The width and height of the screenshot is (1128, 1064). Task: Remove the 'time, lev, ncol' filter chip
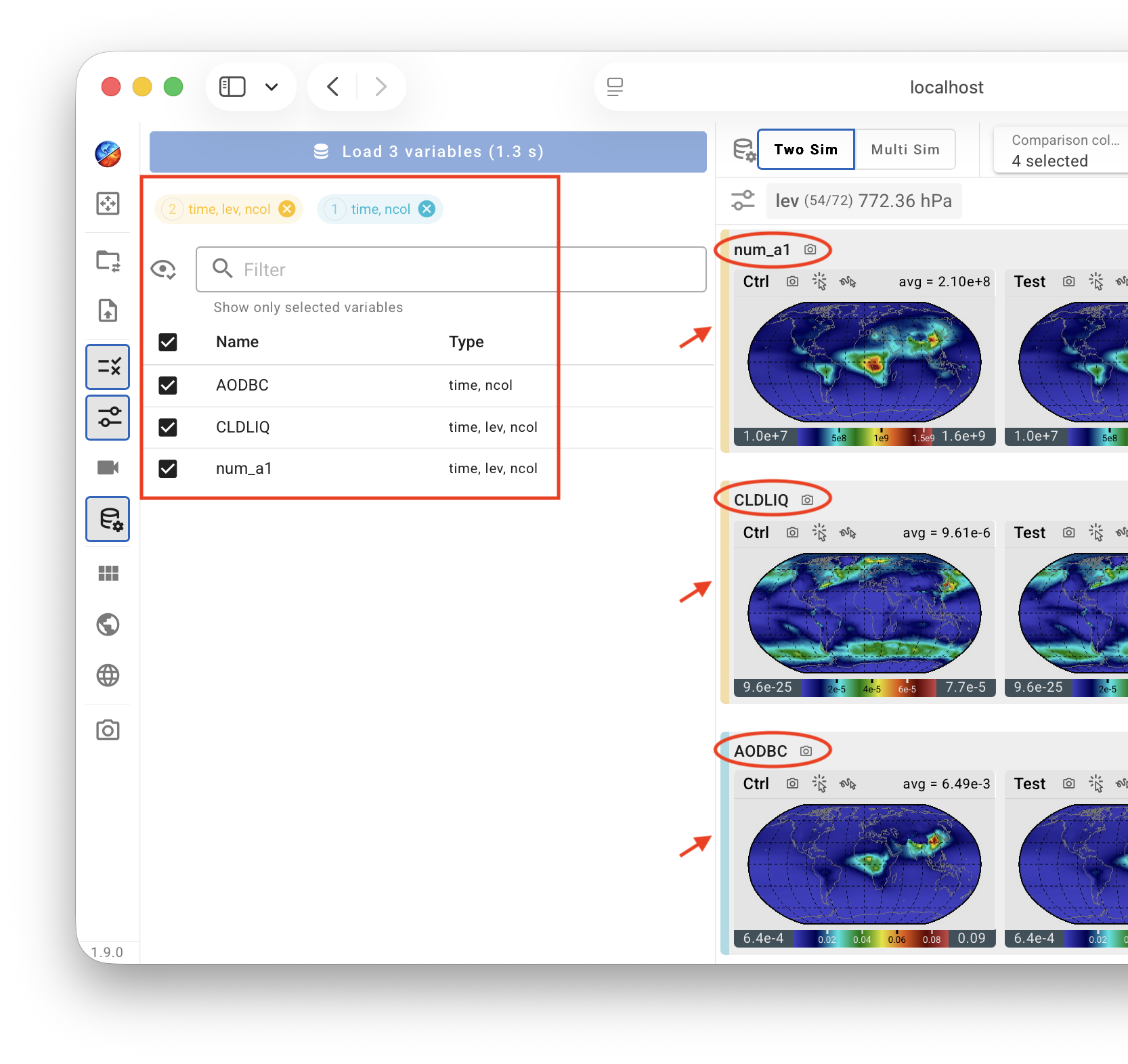point(288,209)
